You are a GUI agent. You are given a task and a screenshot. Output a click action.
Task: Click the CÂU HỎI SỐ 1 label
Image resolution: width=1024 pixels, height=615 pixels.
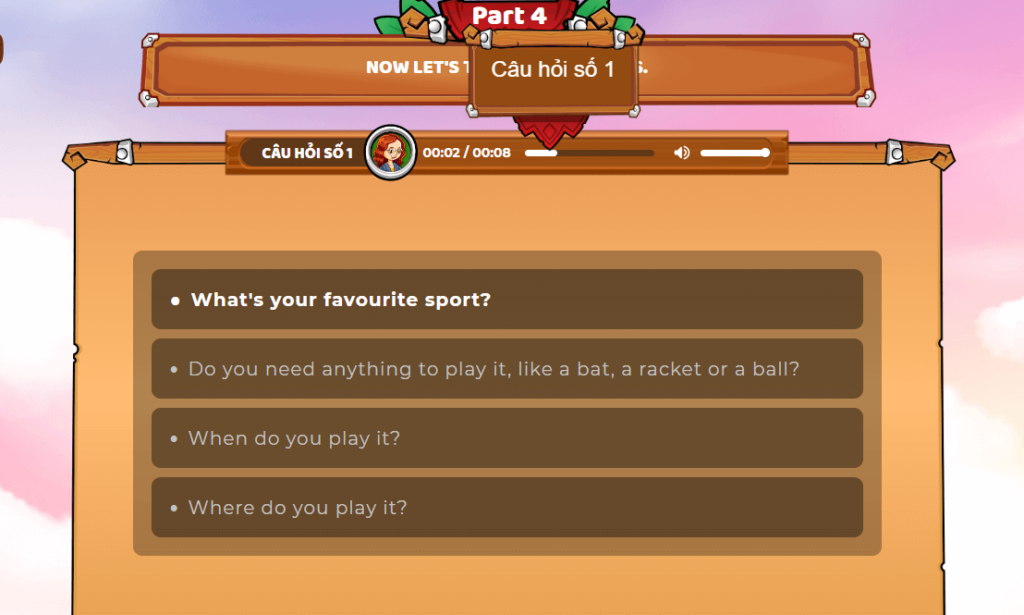(x=307, y=153)
